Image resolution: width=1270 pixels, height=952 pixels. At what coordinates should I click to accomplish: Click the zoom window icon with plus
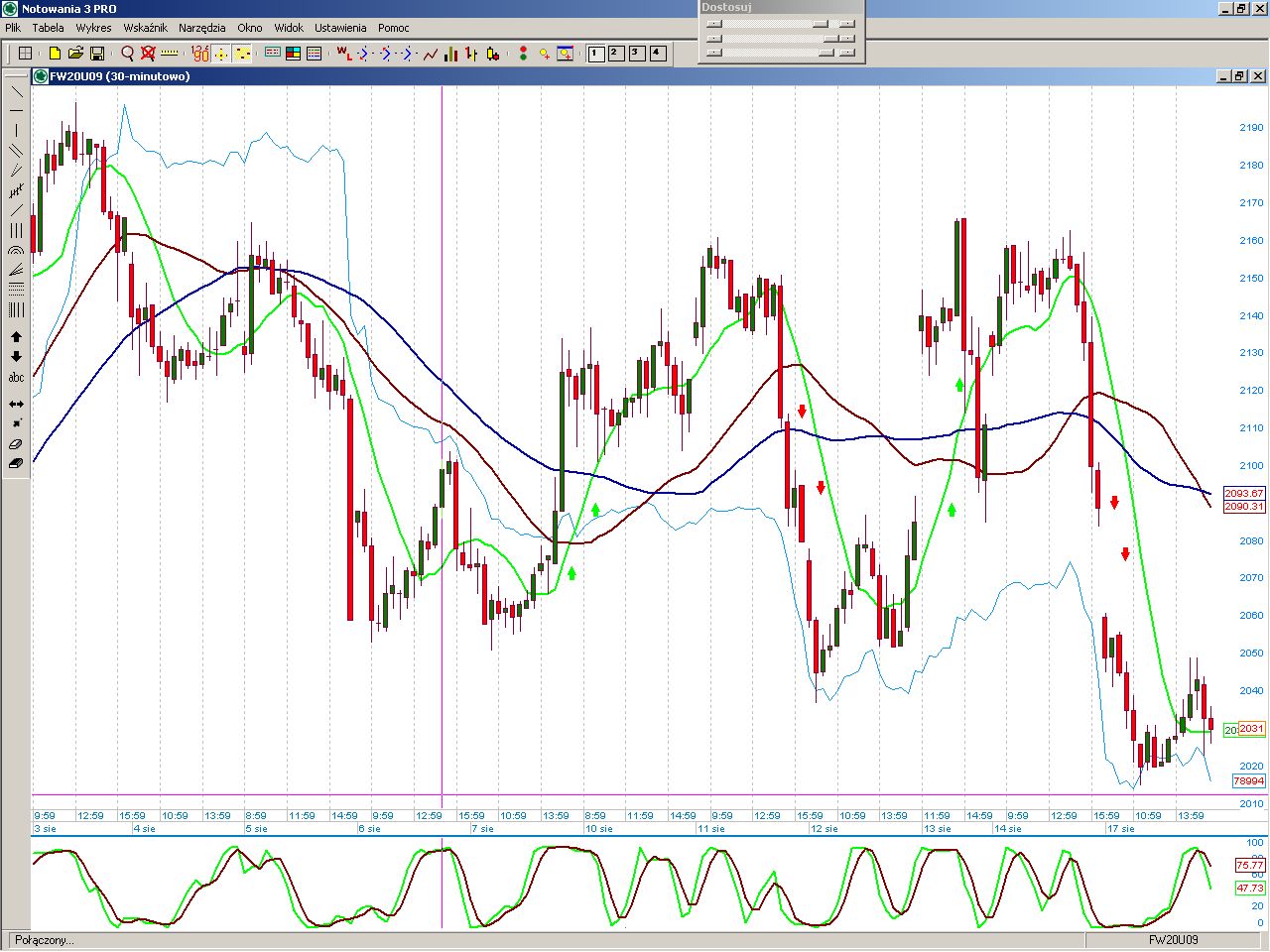tap(566, 54)
